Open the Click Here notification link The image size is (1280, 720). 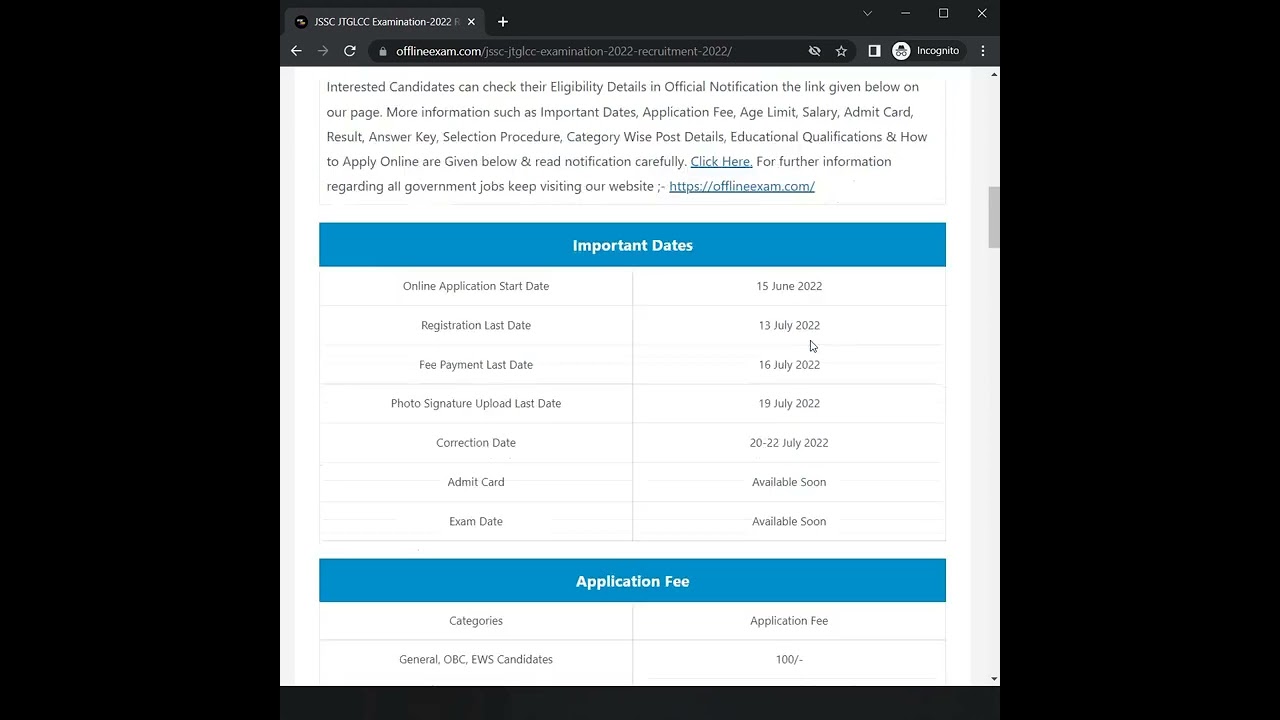click(x=721, y=161)
